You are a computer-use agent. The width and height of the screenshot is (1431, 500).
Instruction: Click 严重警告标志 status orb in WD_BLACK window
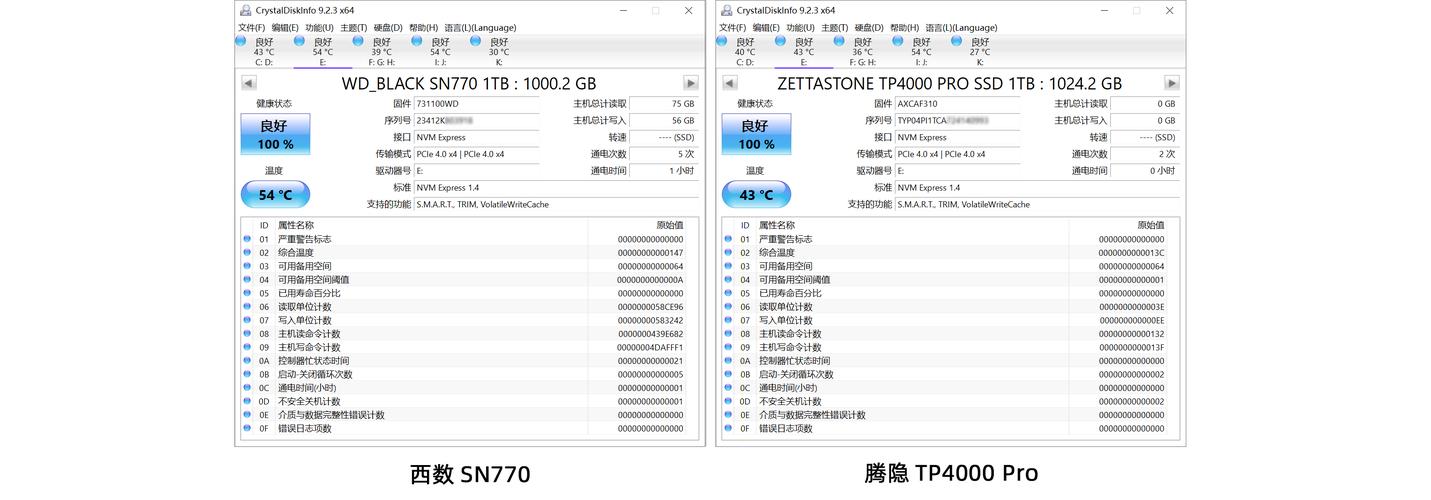tap(247, 239)
